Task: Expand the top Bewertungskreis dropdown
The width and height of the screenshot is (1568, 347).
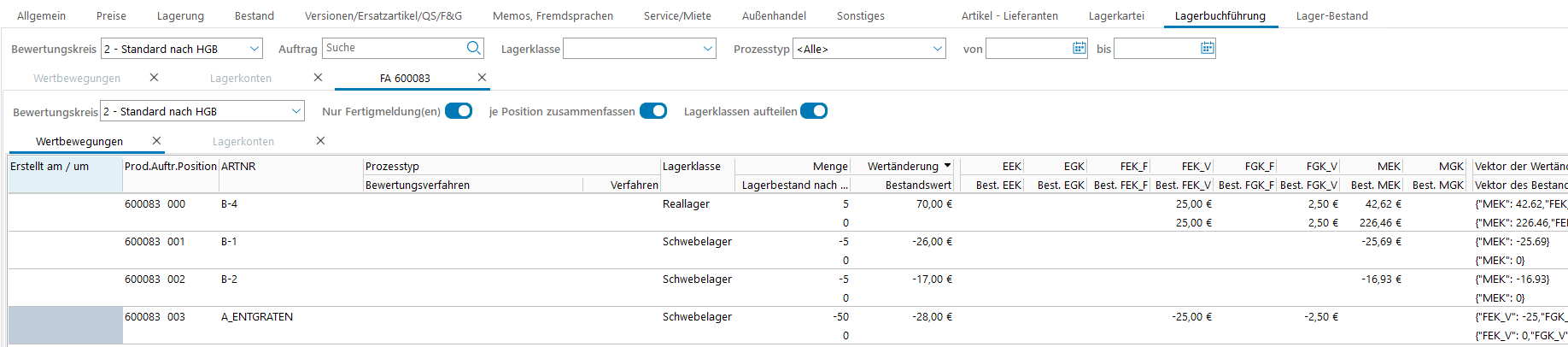Action: point(254,49)
